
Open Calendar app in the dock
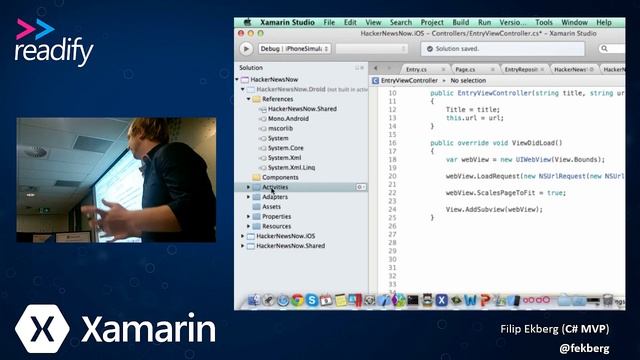(x=326, y=300)
